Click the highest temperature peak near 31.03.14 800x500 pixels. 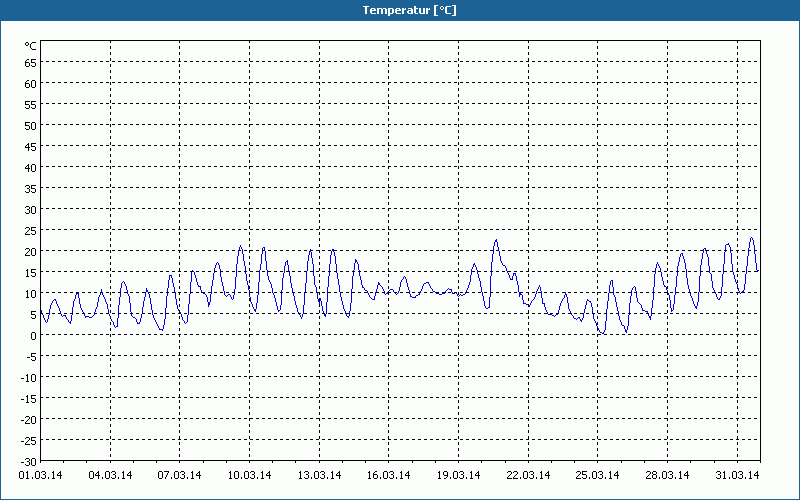pyautogui.click(x=751, y=238)
